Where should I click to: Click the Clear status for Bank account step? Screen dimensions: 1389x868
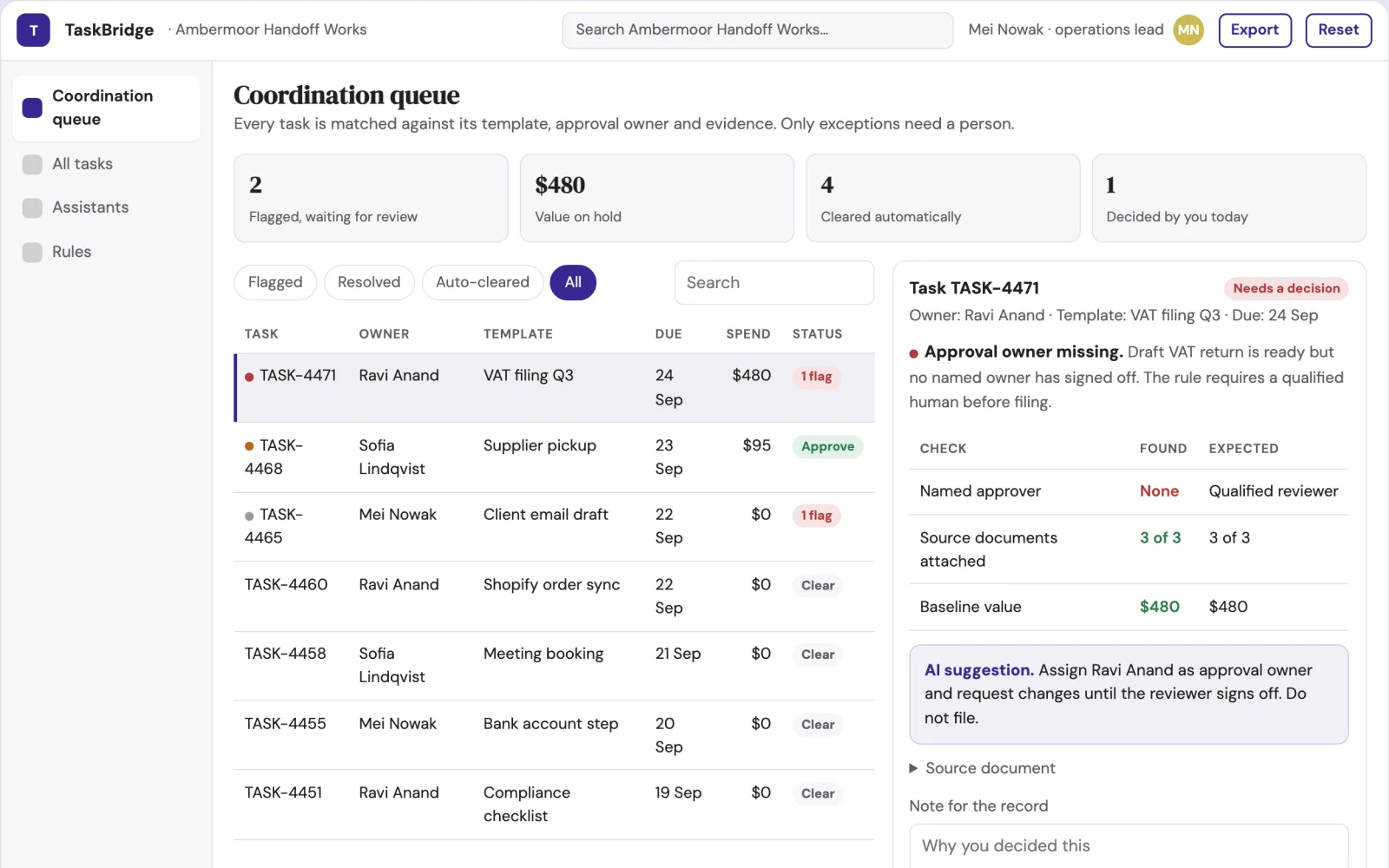(x=818, y=725)
